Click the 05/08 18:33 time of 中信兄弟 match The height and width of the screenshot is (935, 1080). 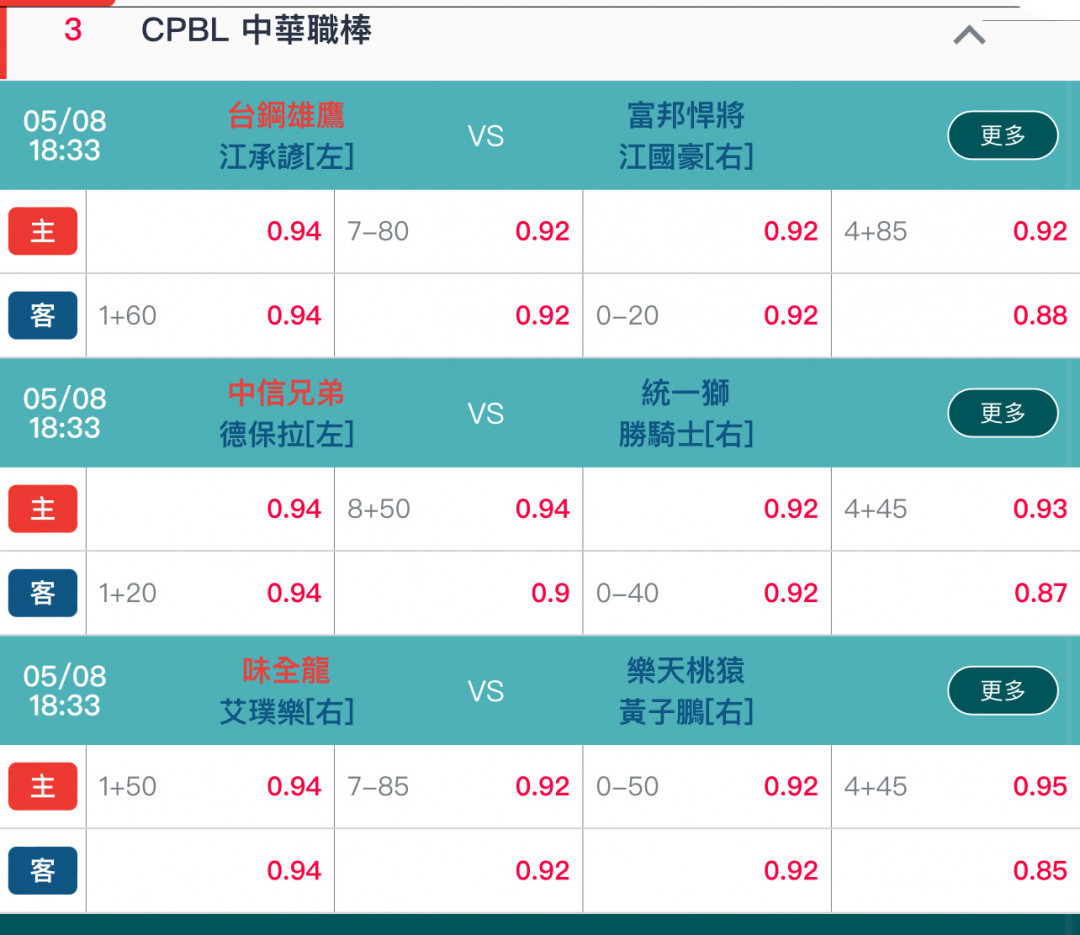tap(65, 413)
